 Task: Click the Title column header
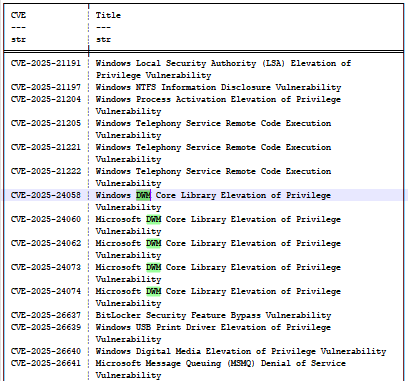[x=108, y=15]
